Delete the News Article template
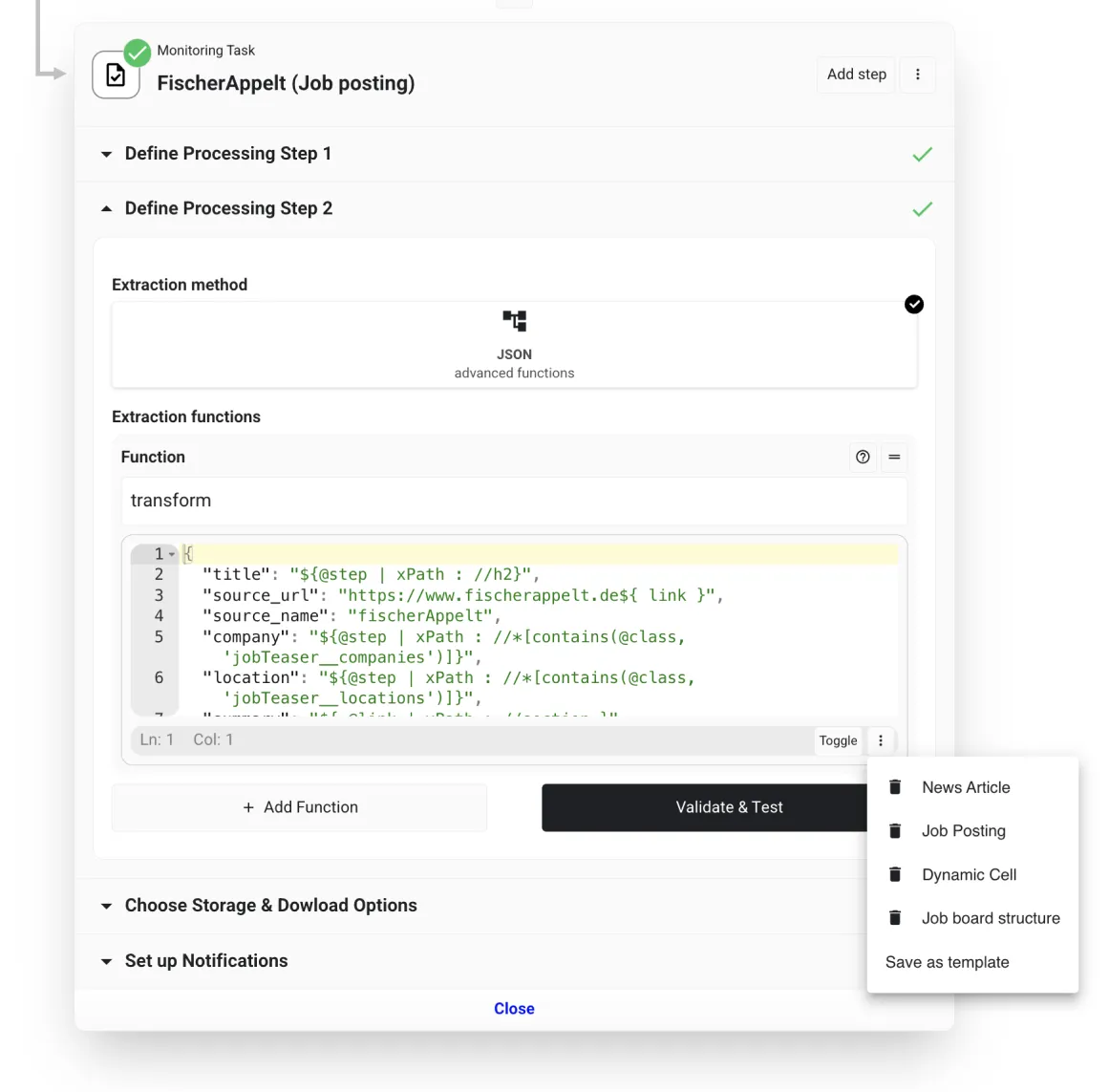The width and height of the screenshot is (1109, 1092). pos(895,787)
